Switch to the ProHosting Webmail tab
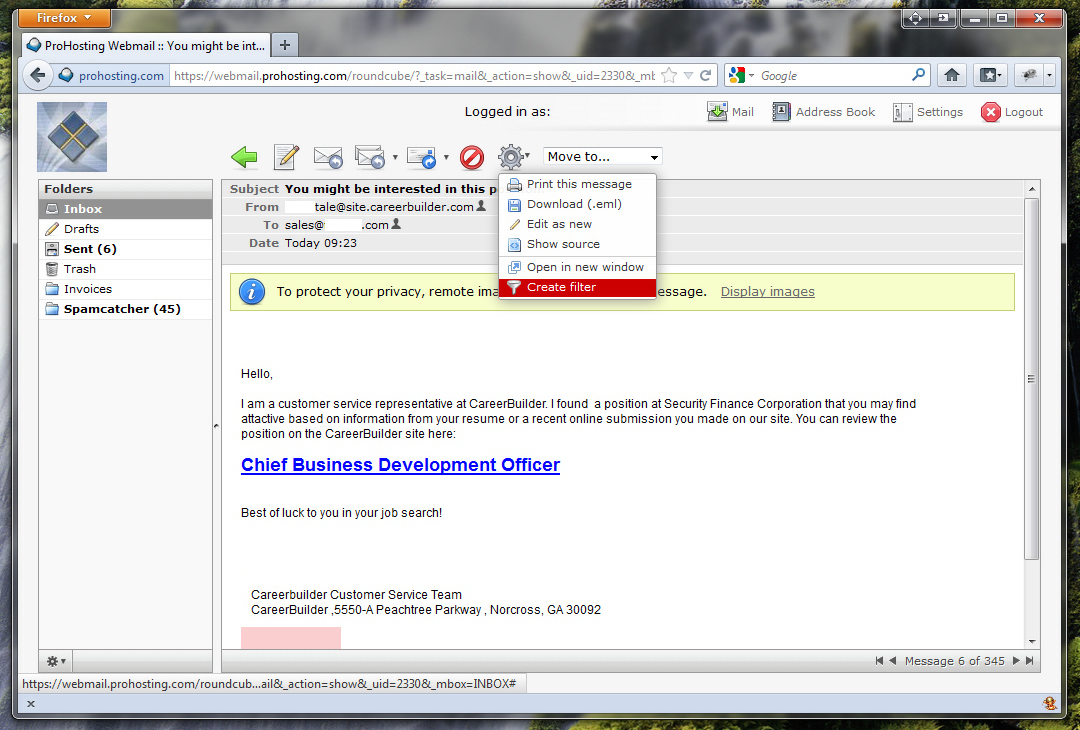This screenshot has width=1080, height=730. [146, 45]
